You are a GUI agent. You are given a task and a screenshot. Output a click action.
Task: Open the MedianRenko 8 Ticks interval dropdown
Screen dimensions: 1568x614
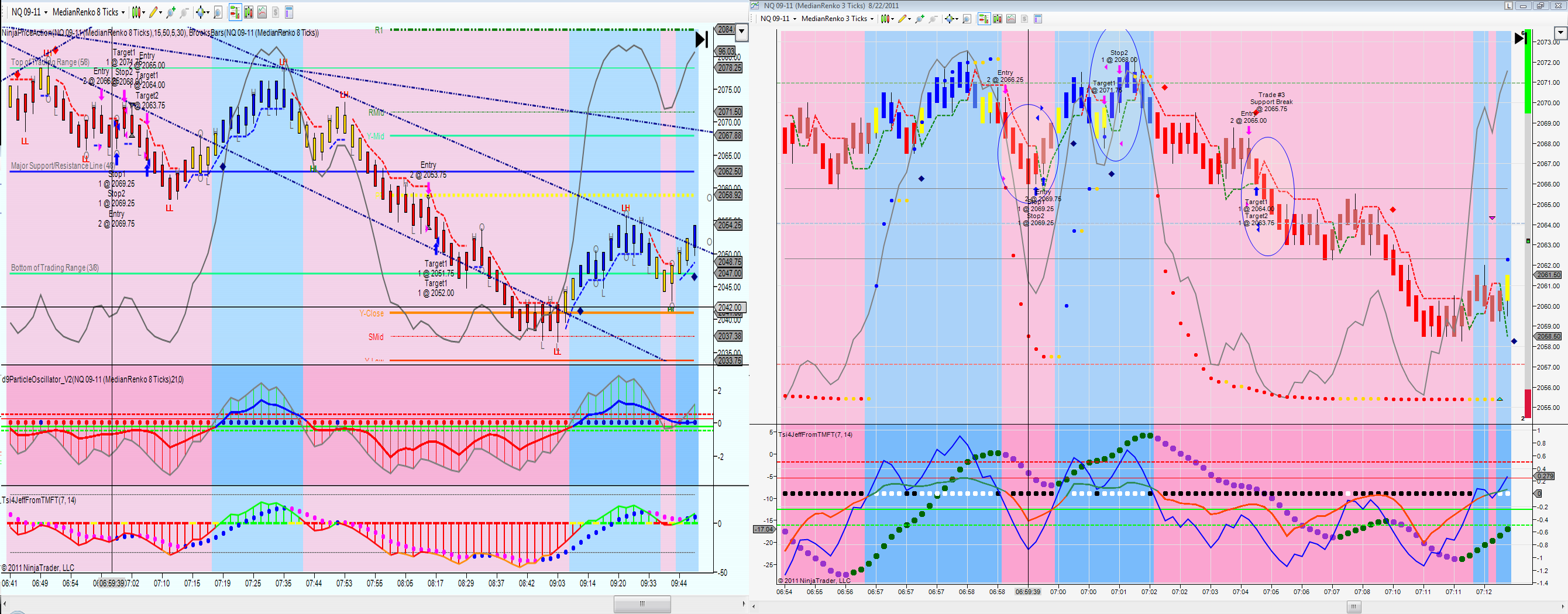[x=88, y=12]
